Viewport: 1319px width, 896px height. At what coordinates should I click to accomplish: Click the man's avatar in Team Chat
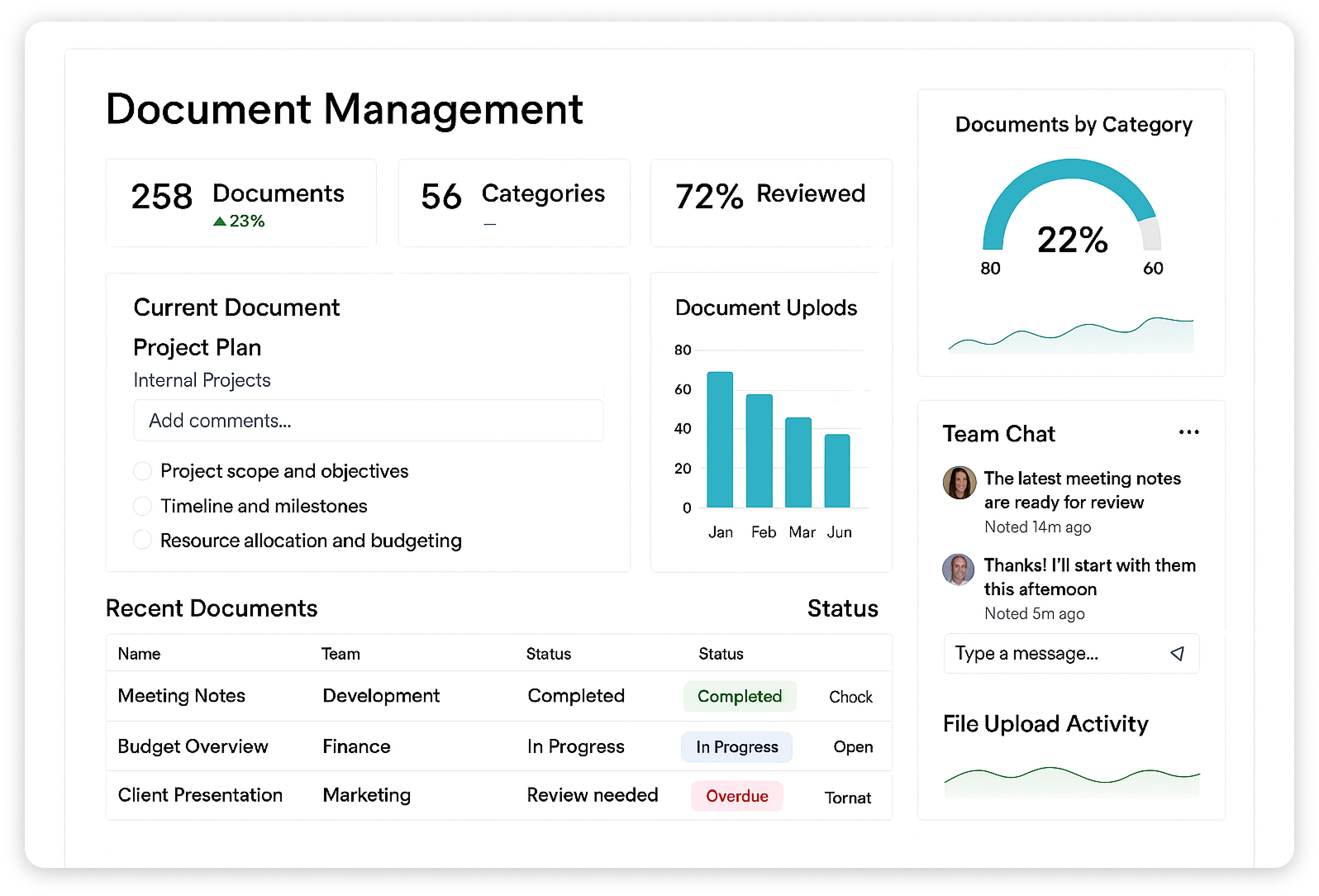coord(959,570)
